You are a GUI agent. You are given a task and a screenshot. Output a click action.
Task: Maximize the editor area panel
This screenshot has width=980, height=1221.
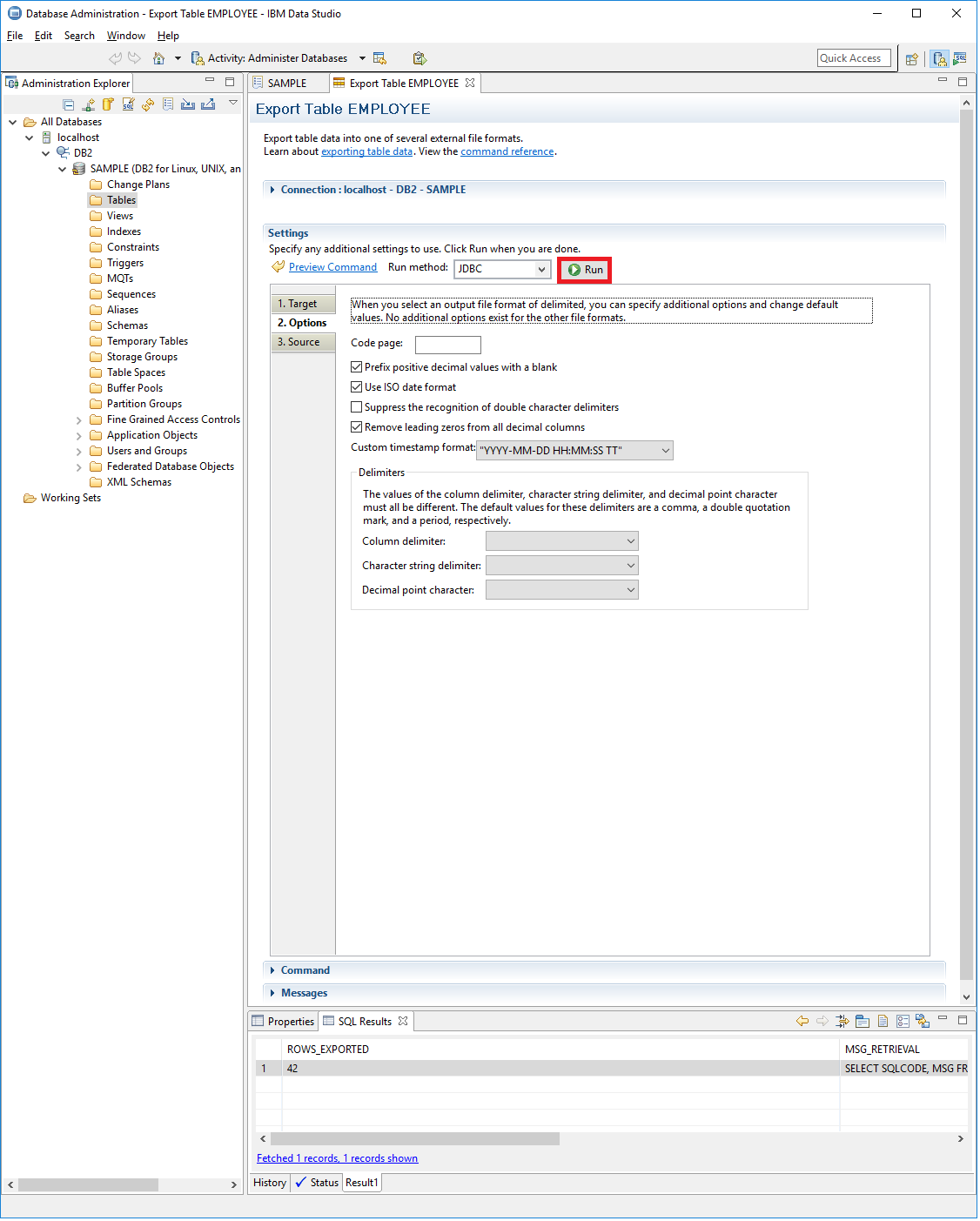pos(963,81)
